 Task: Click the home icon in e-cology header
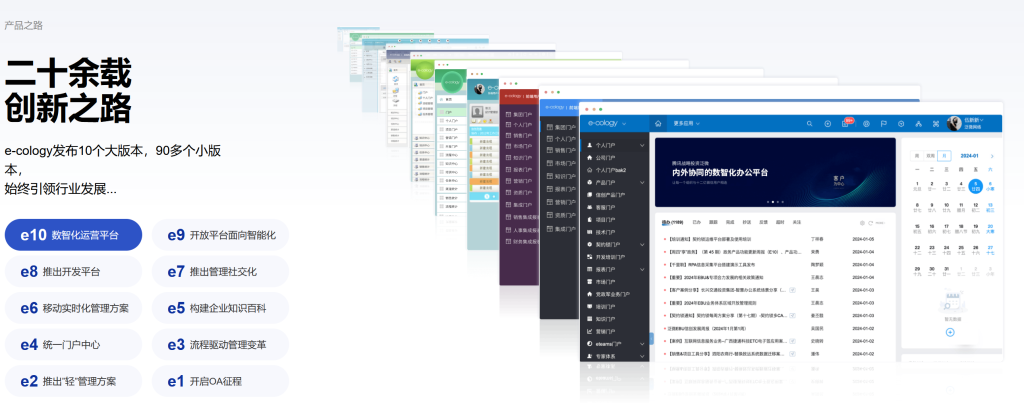tap(659, 123)
